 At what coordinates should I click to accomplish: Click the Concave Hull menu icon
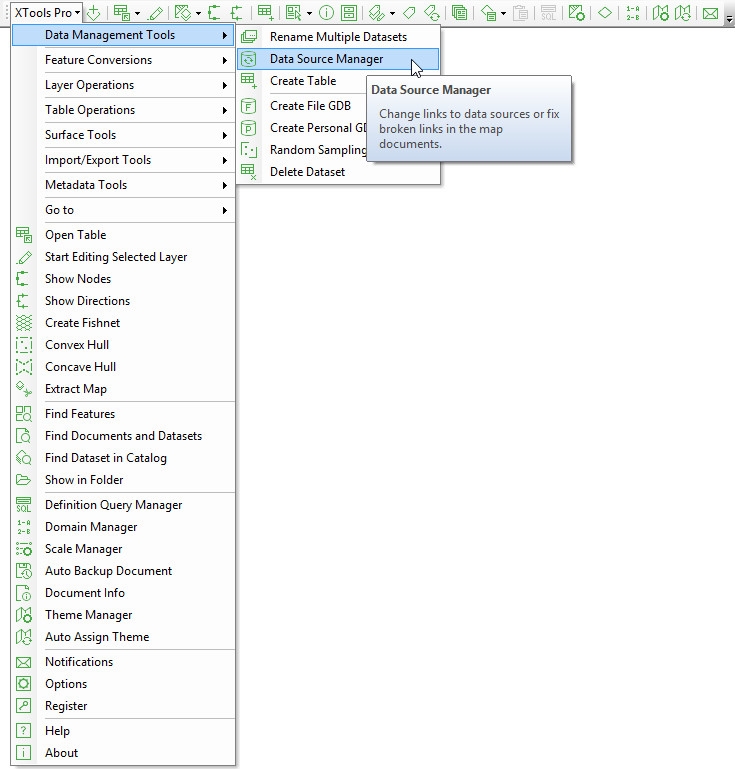click(24, 367)
